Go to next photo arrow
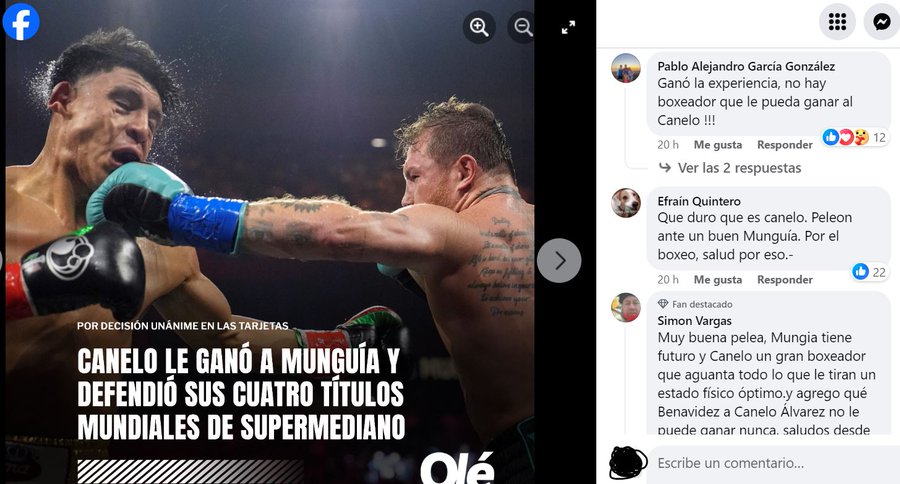Image resolution: width=900 pixels, height=484 pixels. [559, 261]
